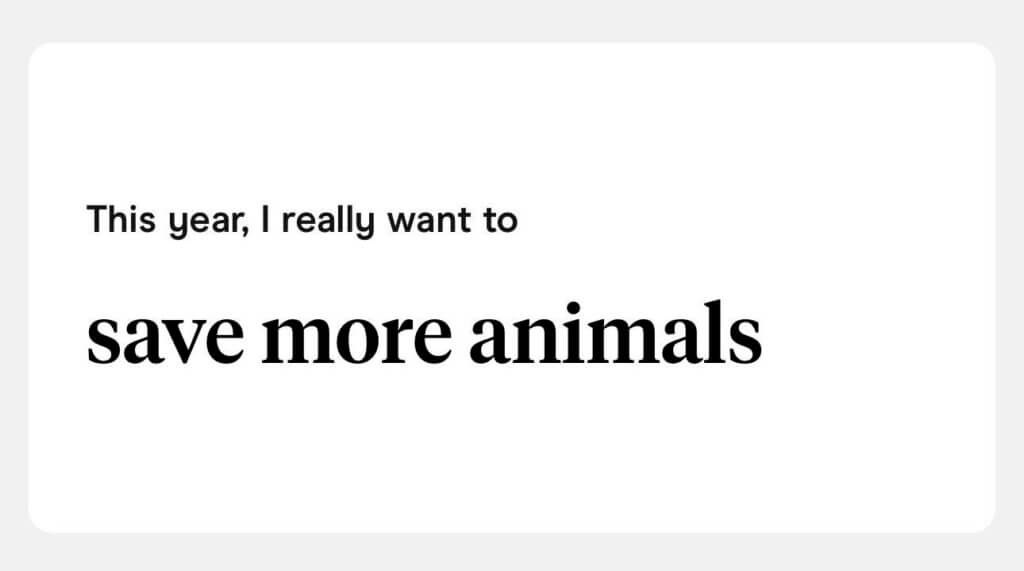Select the word "really" in the prompt
Viewport: 1024px width, 571px height.
(x=328, y=221)
